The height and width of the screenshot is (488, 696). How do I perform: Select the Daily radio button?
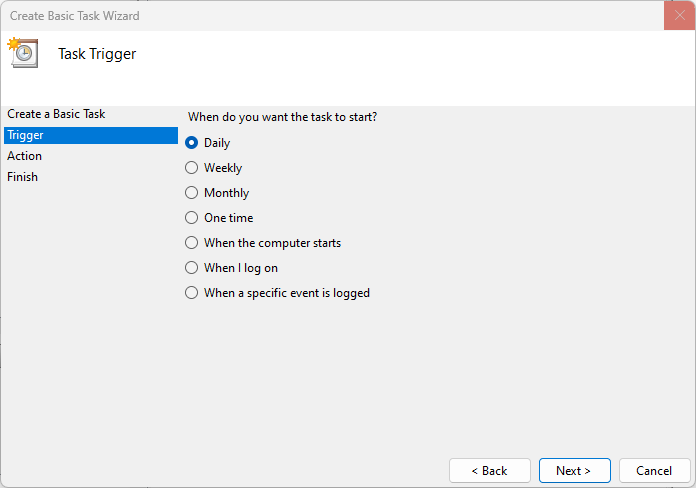[x=192, y=143]
